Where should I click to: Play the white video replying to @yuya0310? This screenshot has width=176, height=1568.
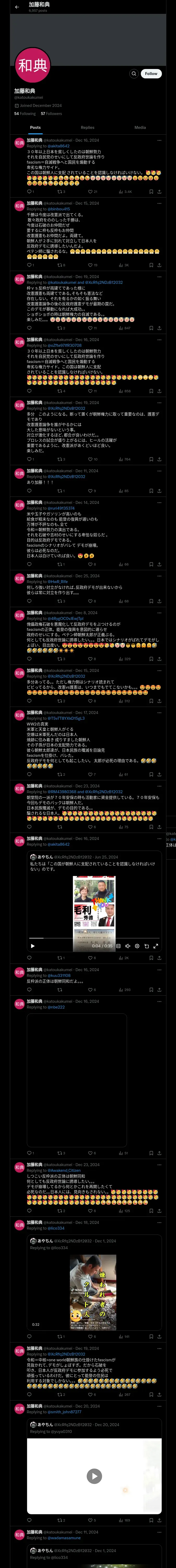pos(94,1475)
